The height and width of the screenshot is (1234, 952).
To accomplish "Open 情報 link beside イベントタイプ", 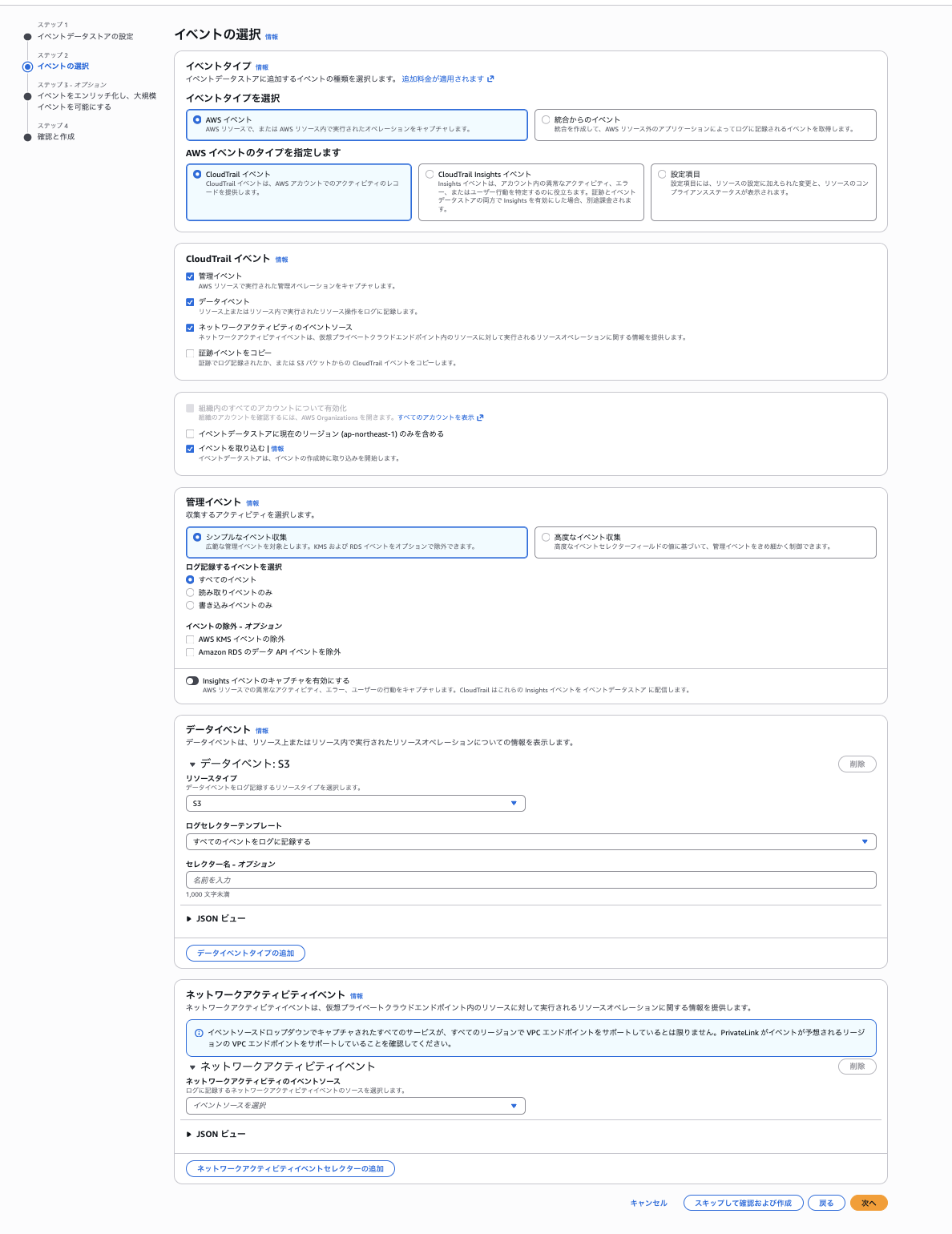I will click(262, 67).
